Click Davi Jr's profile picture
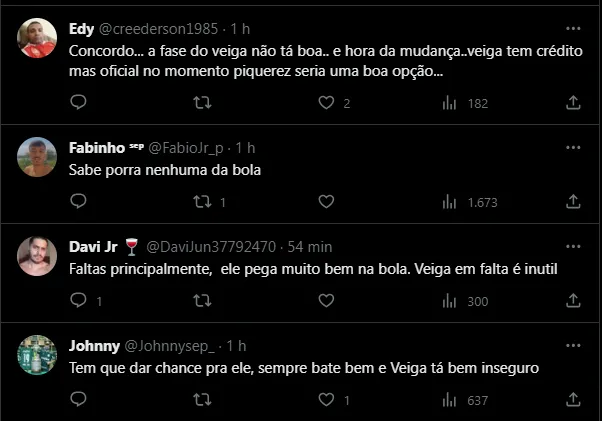The width and height of the screenshot is (602, 421). (x=38, y=257)
